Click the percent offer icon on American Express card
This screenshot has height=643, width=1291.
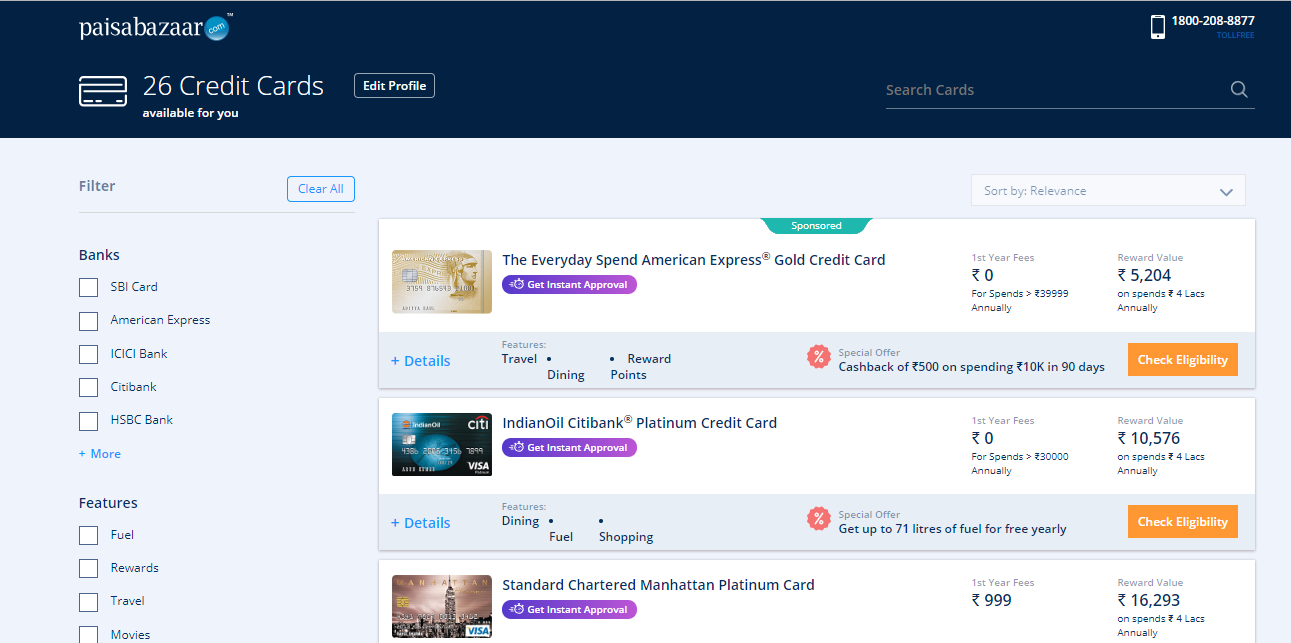click(819, 357)
